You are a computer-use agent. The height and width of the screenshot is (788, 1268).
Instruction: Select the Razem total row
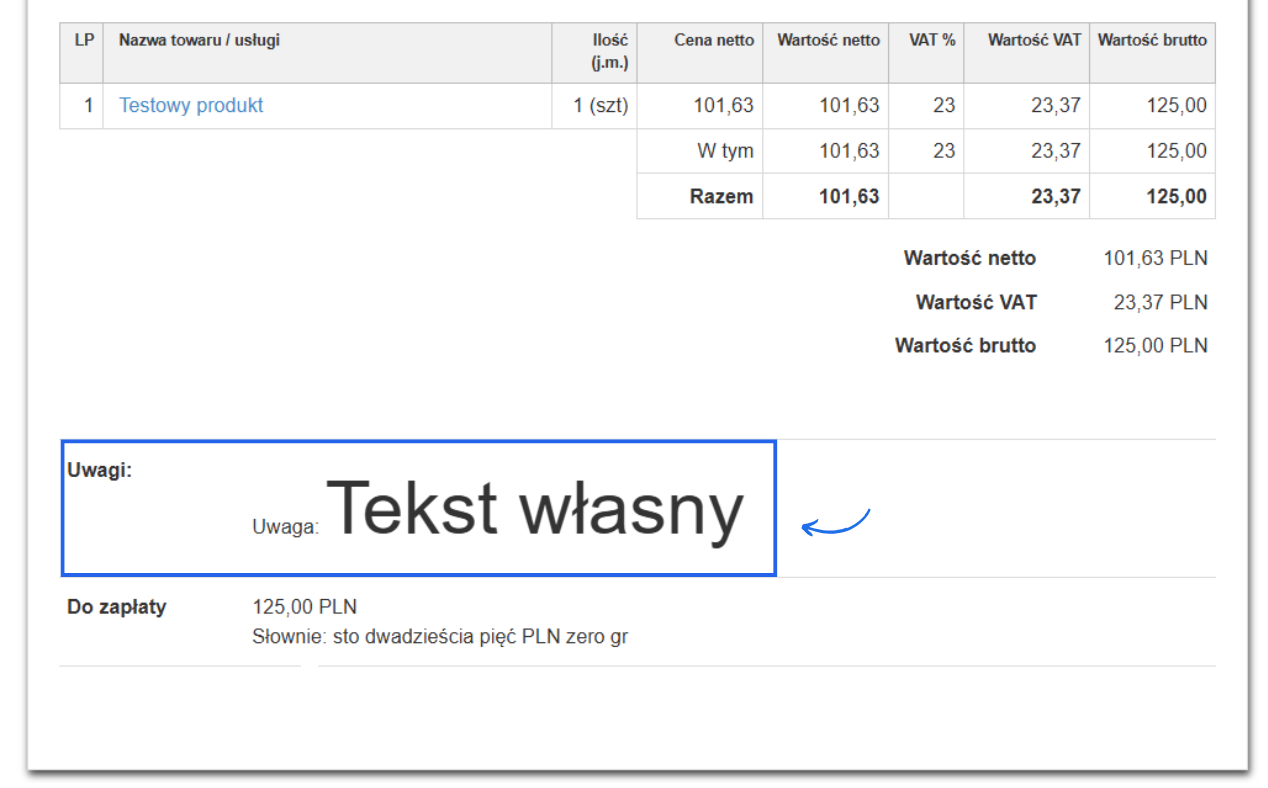[725, 196]
